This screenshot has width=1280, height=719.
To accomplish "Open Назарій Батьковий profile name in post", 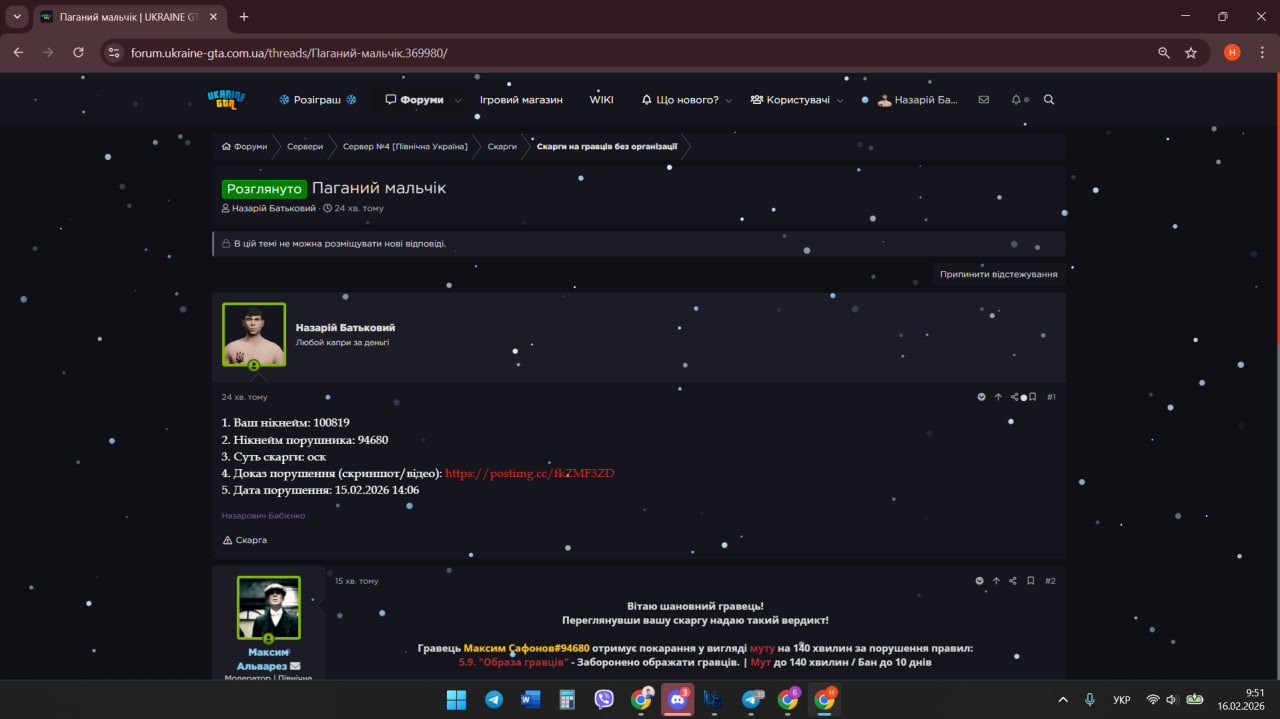I will [x=345, y=327].
